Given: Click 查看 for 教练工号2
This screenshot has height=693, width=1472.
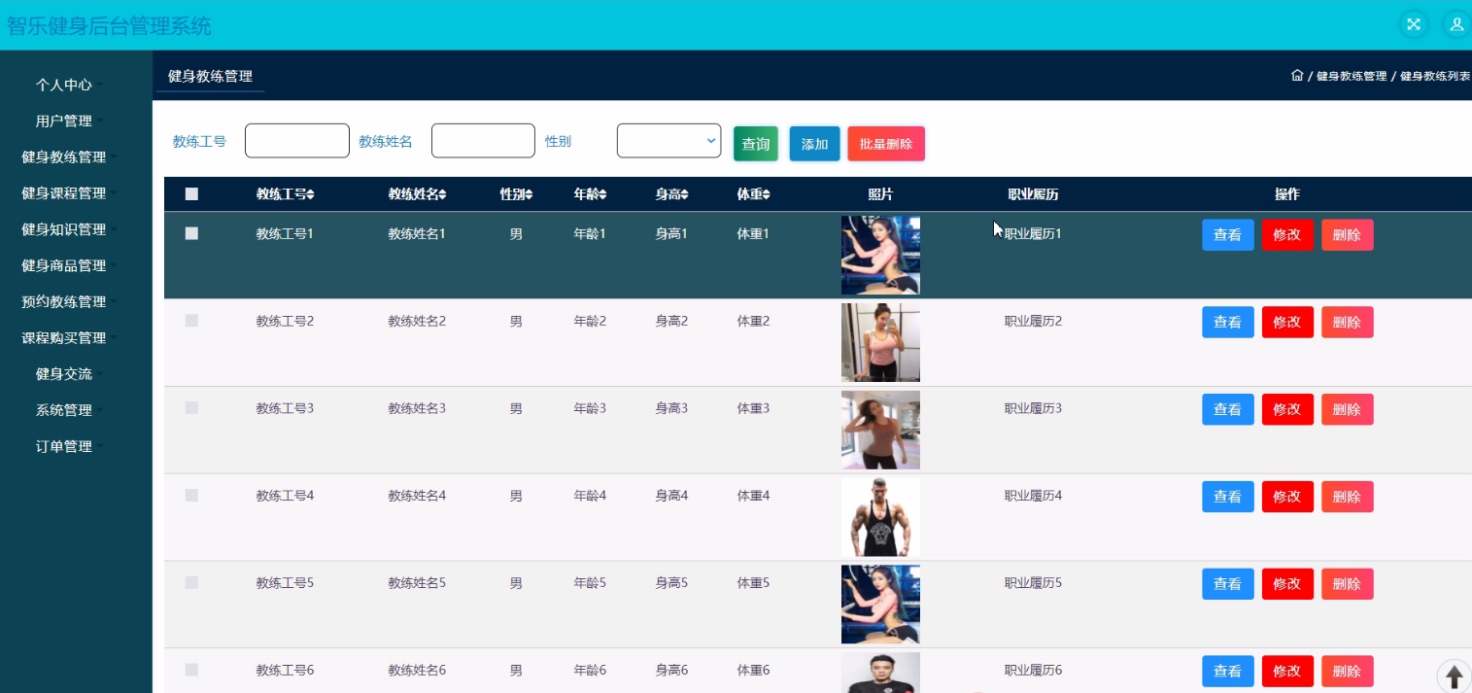Looking at the screenshot, I should (x=1228, y=322).
